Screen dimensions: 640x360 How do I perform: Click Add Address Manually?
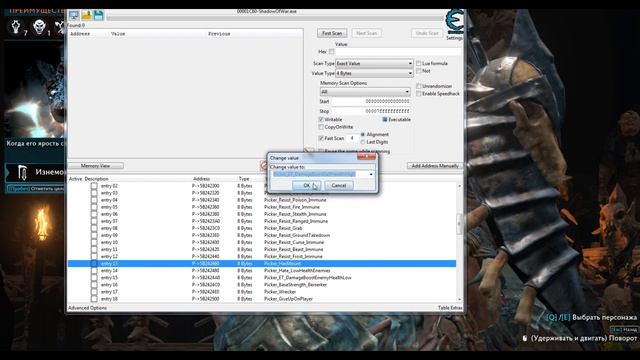(x=435, y=166)
